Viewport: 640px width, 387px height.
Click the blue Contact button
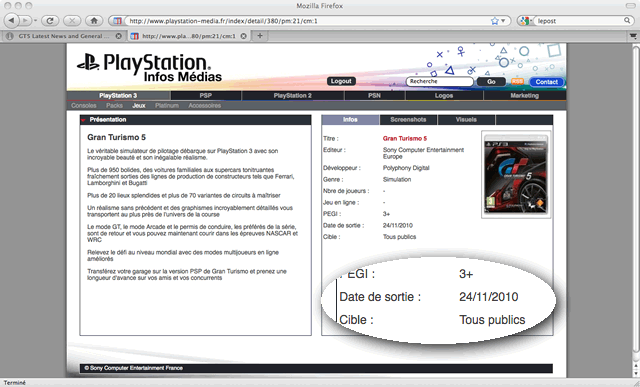[x=547, y=82]
